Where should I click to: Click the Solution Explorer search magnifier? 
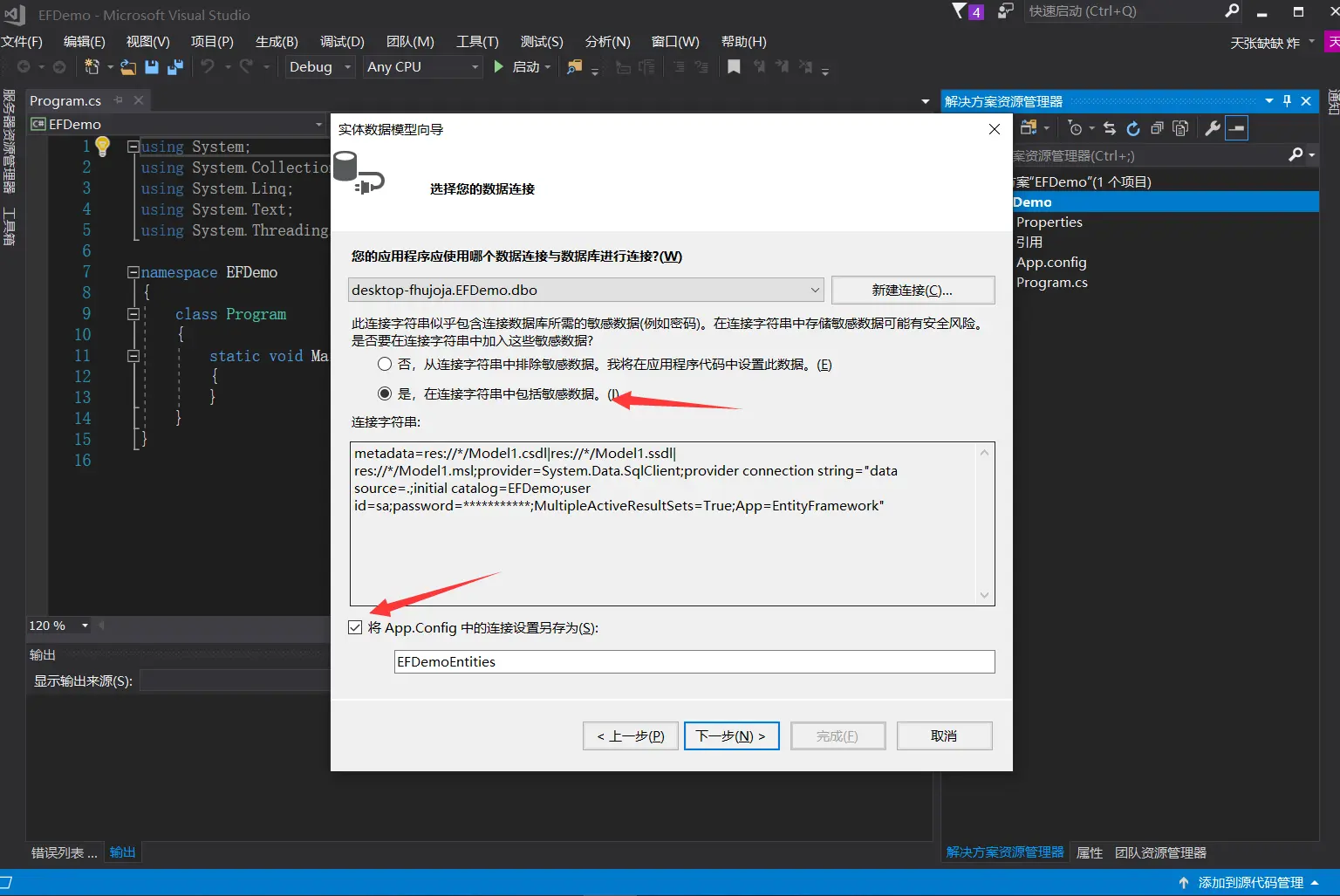click(x=1296, y=154)
